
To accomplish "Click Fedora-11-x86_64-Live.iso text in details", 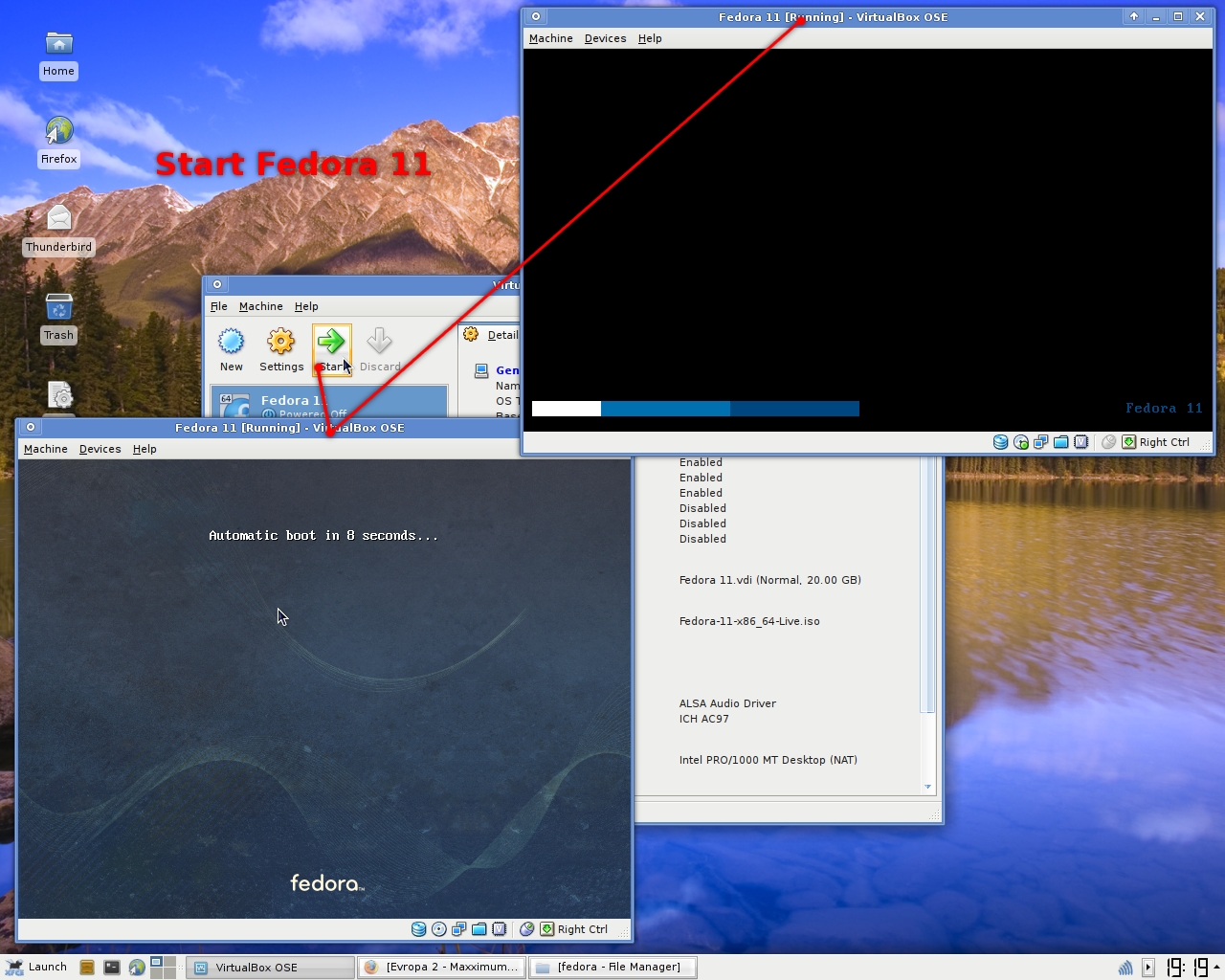I will 749,621.
